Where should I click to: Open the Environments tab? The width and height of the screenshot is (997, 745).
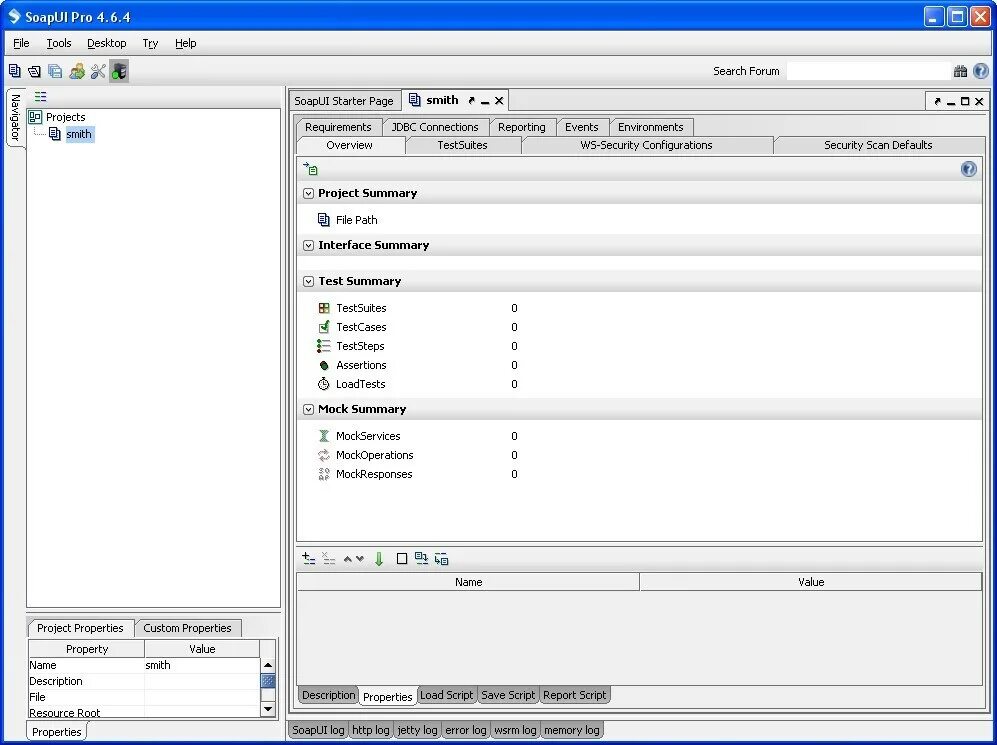650,127
